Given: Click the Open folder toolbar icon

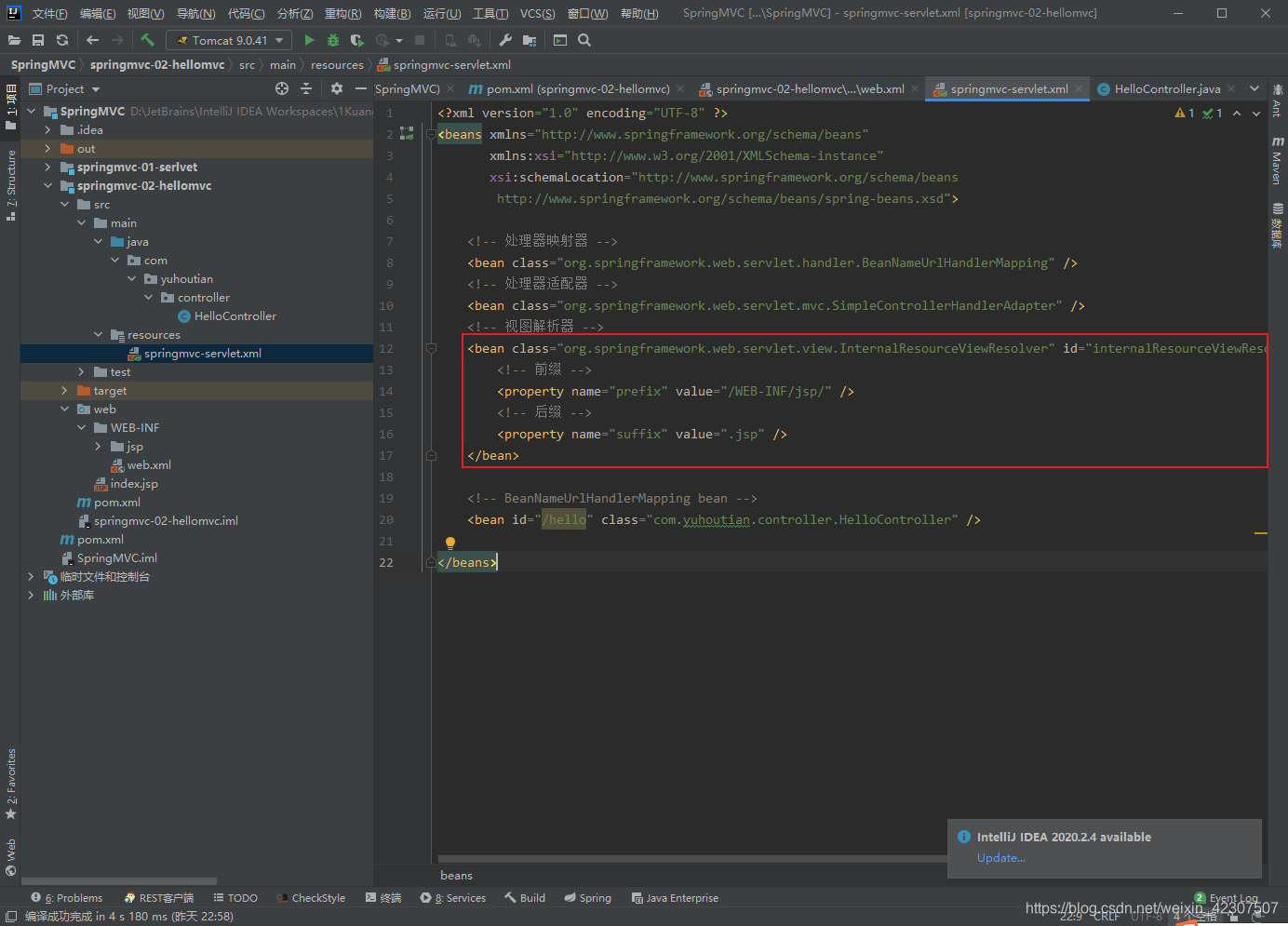Looking at the screenshot, I should (14, 40).
